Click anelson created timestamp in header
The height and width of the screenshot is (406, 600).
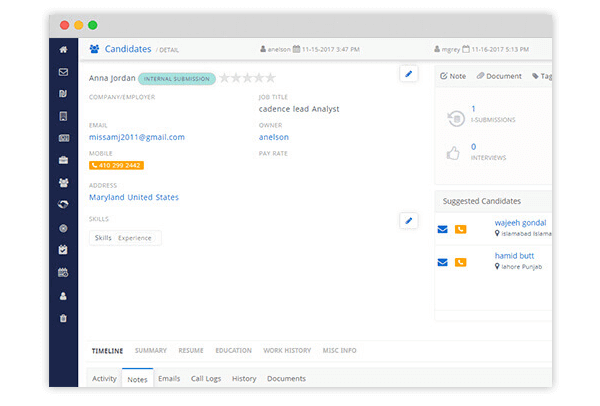[310, 49]
